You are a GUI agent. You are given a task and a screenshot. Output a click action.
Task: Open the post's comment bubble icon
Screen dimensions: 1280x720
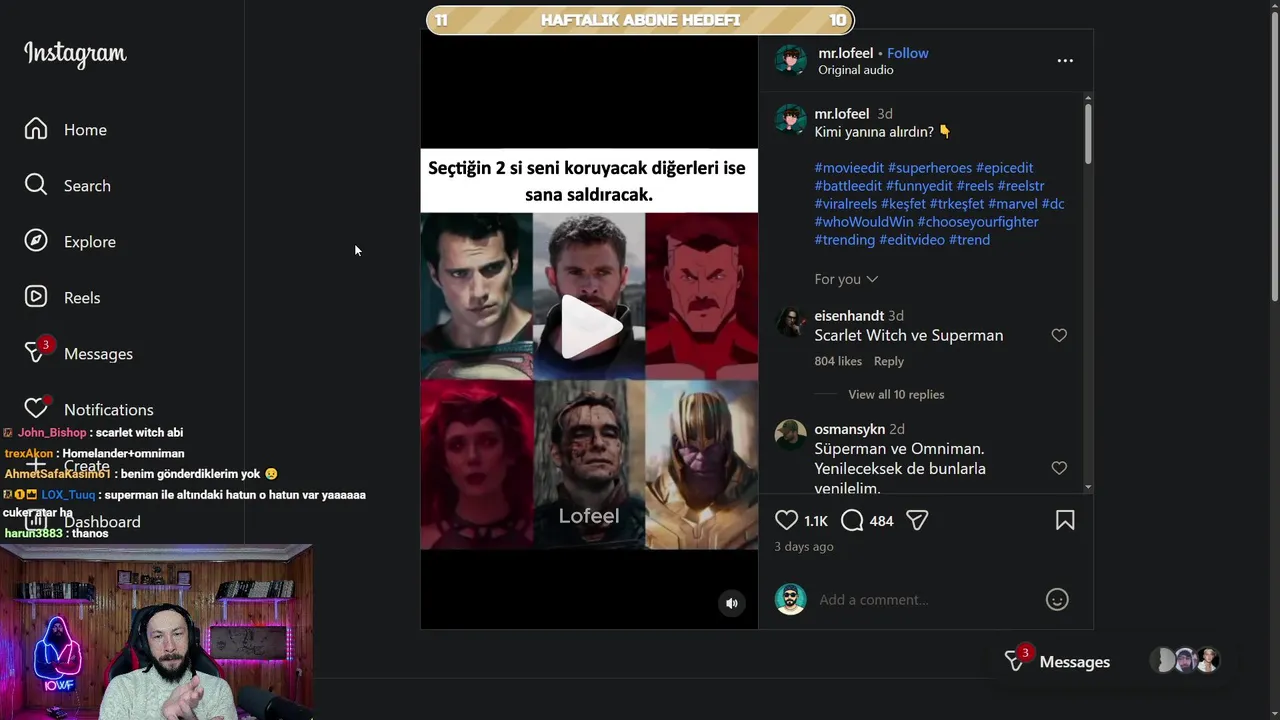coord(852,520)
